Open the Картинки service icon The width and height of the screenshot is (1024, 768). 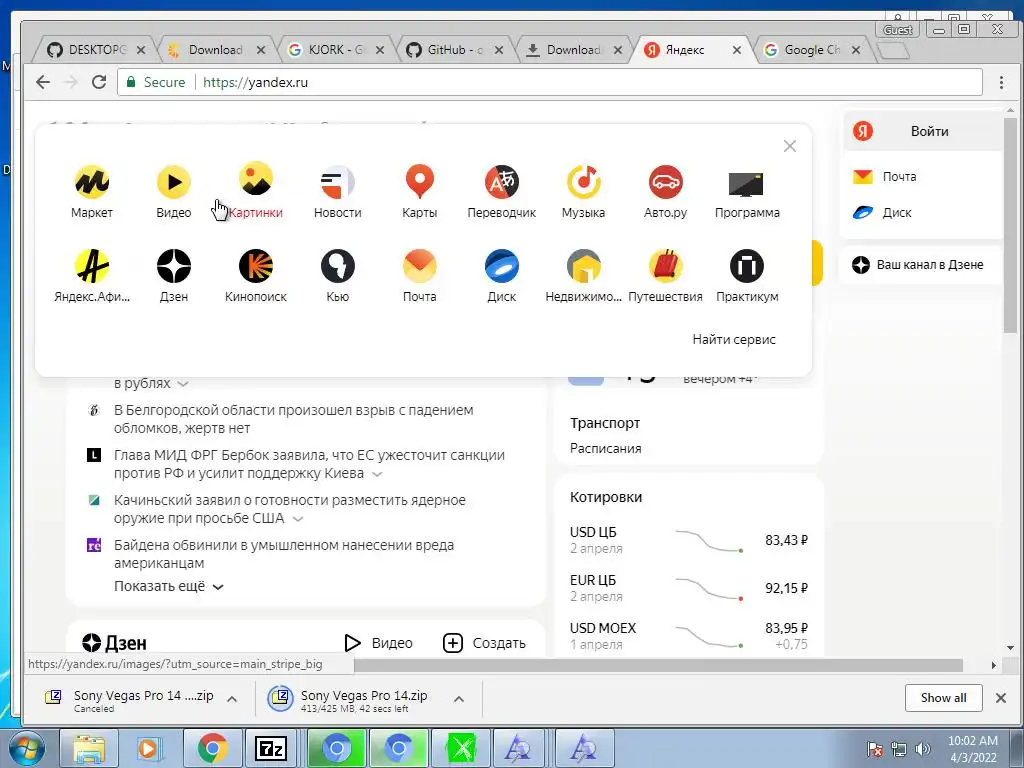256,180
